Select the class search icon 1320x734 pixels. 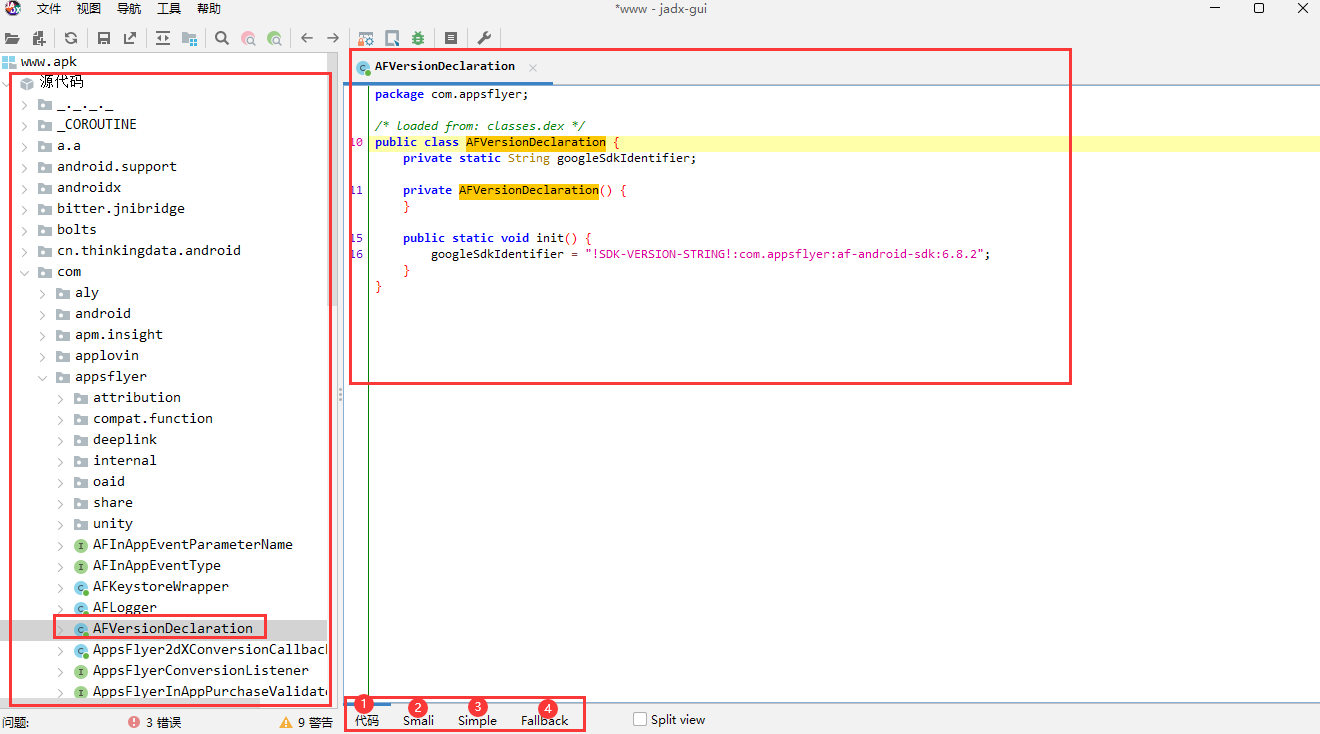point(247,38)
